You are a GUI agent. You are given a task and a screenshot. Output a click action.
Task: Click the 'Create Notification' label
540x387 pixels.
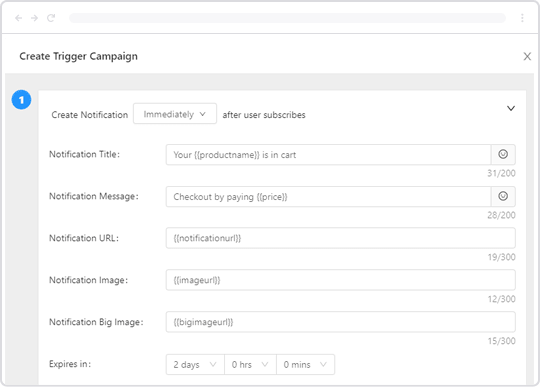(x=90, y=115)
